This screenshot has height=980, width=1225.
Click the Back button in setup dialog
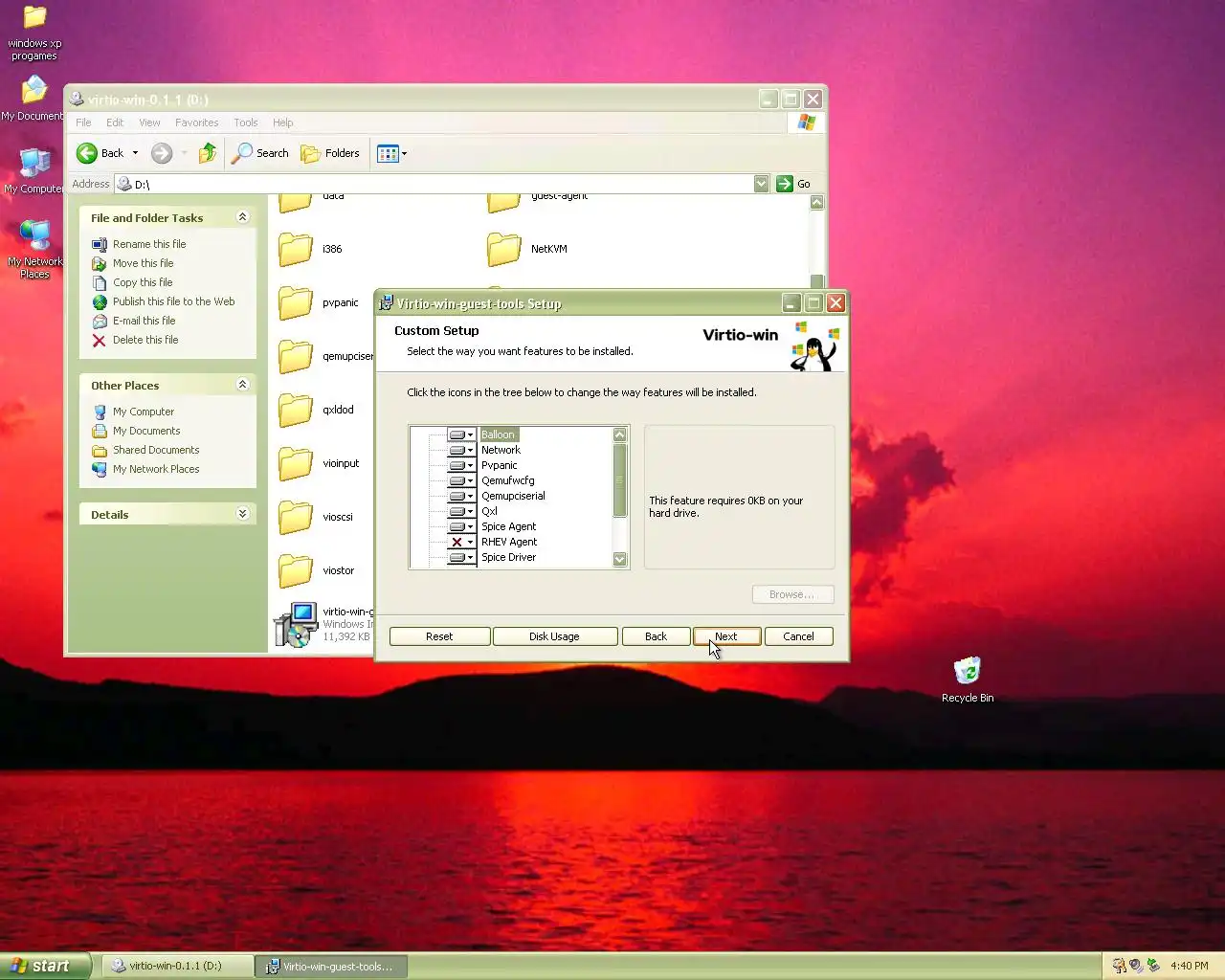656,636
